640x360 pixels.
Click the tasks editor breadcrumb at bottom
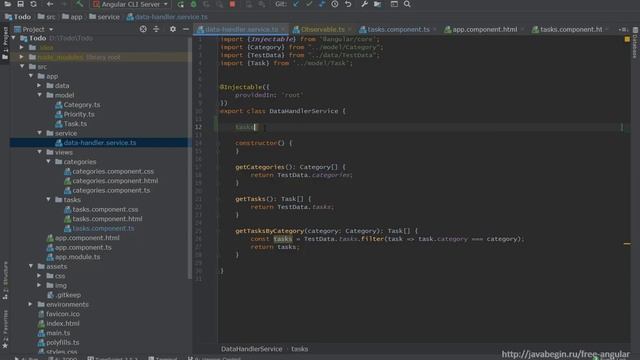pyautogui.click(x=300, y=349)
